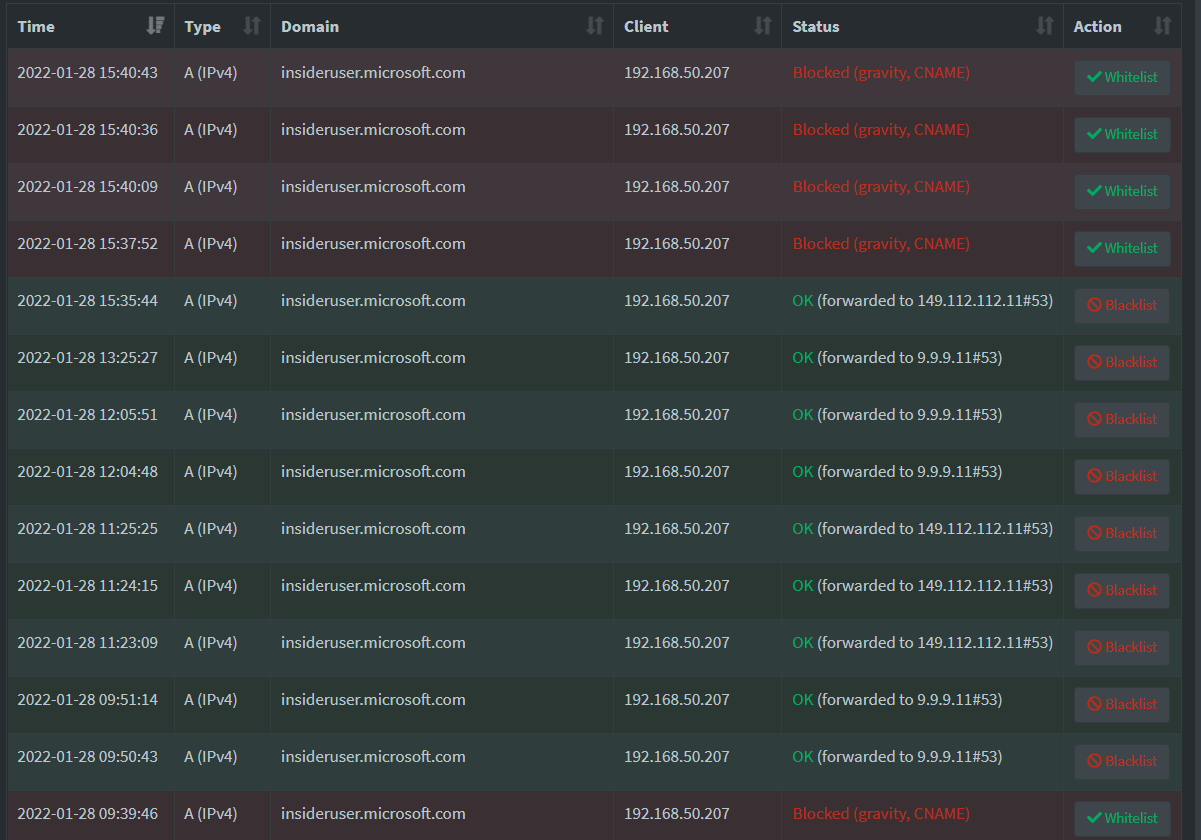Toggle the sort arrows in Client column
The width and height of the screenshot is (1201, 840).
[x=763, y=27]
